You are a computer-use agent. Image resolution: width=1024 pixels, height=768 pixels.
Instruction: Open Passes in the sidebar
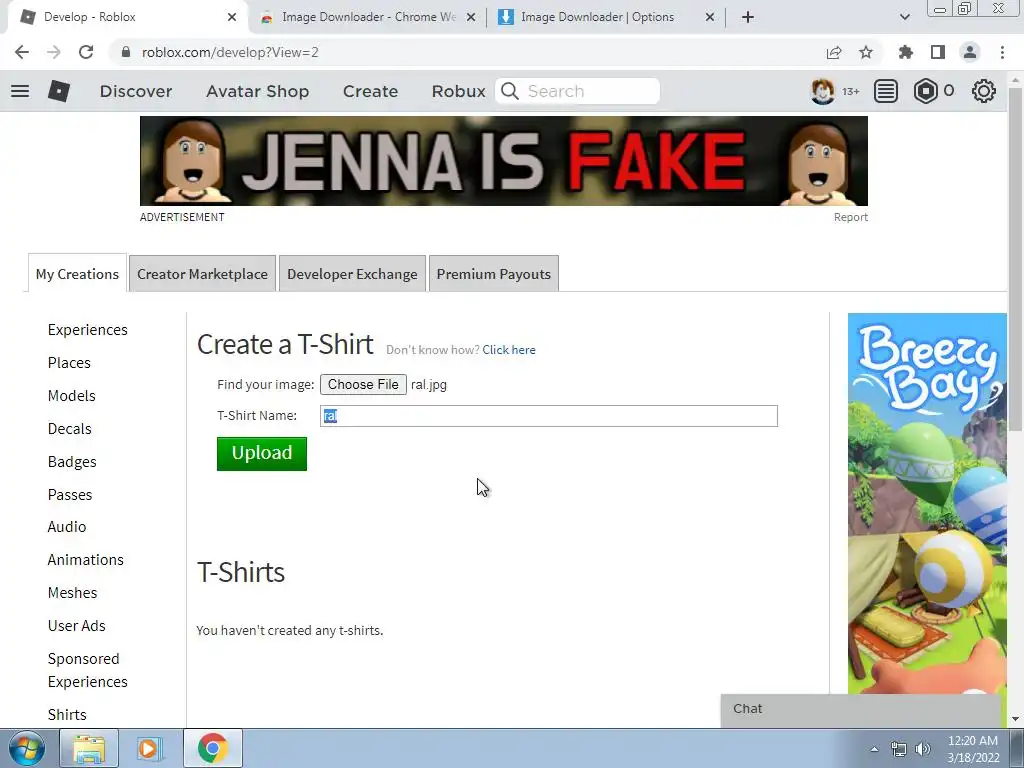coord(70,495)
